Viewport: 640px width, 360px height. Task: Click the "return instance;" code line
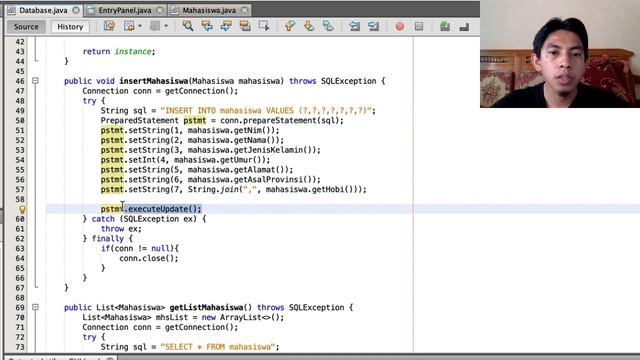tap(119, 51)
